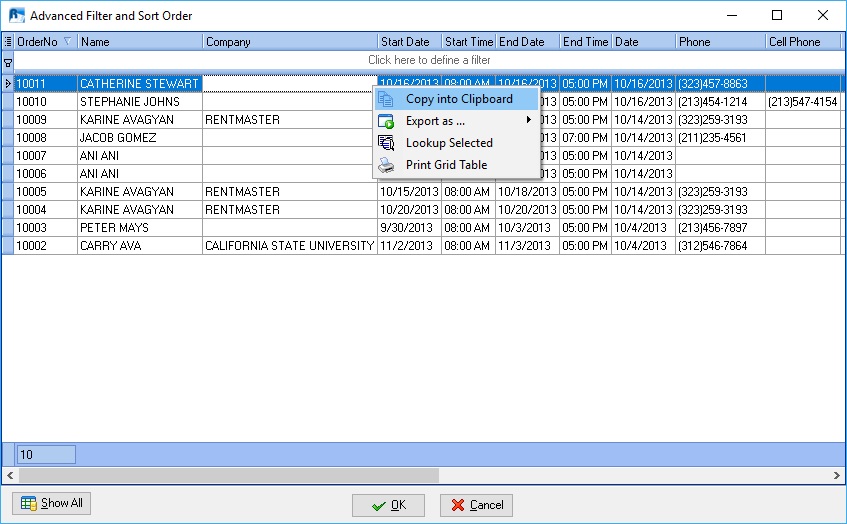The height and width of the screenshot is (524, 847).
Task: Click the record count footer cell
Action: pos(46,455)
